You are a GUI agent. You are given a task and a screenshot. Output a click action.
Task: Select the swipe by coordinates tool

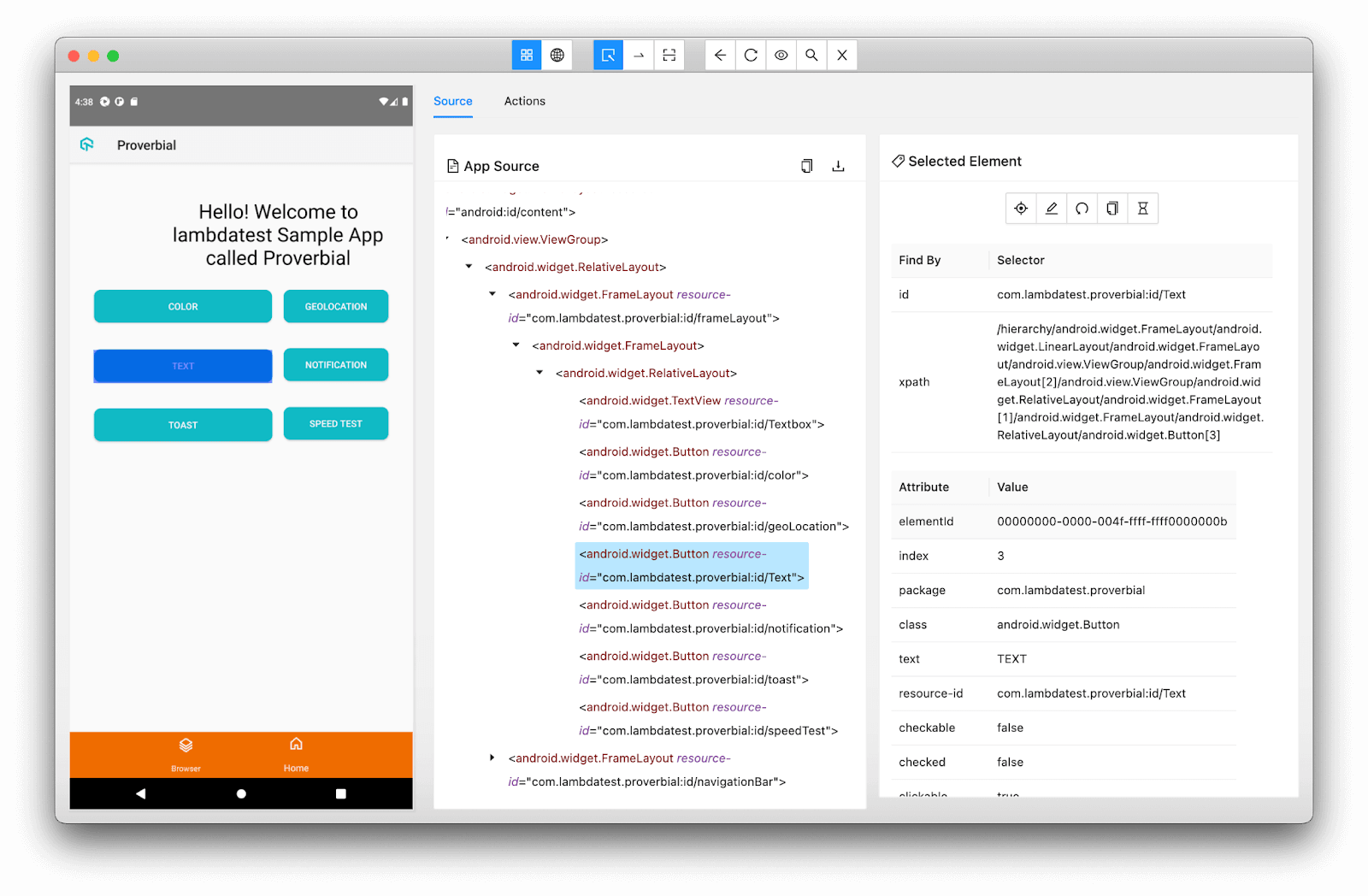pos(639,55)
